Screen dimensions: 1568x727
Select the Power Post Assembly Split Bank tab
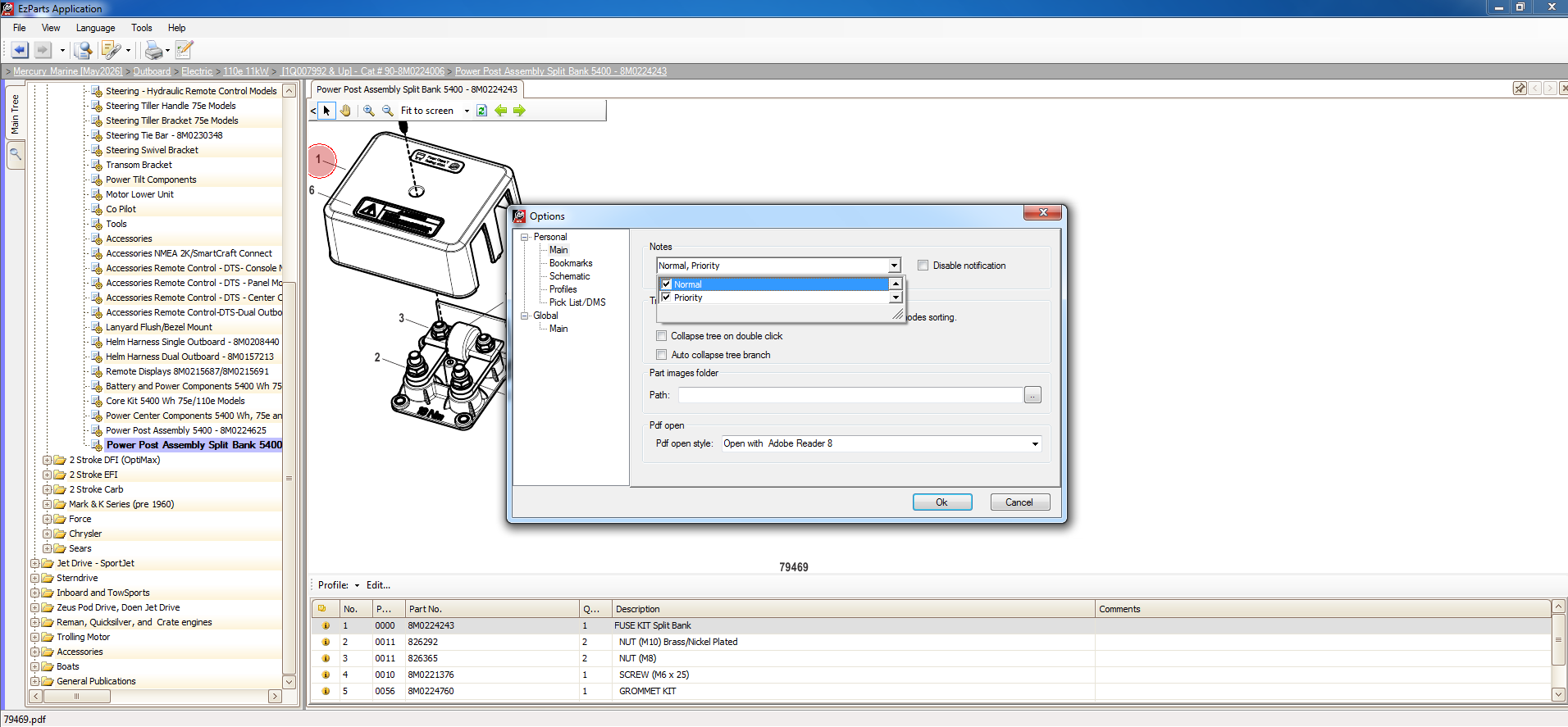pyautogui.click(x=417, y=89)
